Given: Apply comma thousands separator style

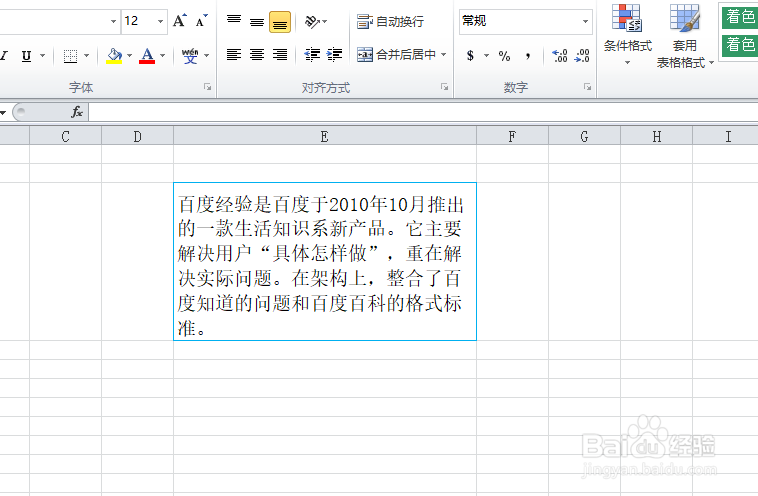Looking at the screenshot, I should coord(528,56).
